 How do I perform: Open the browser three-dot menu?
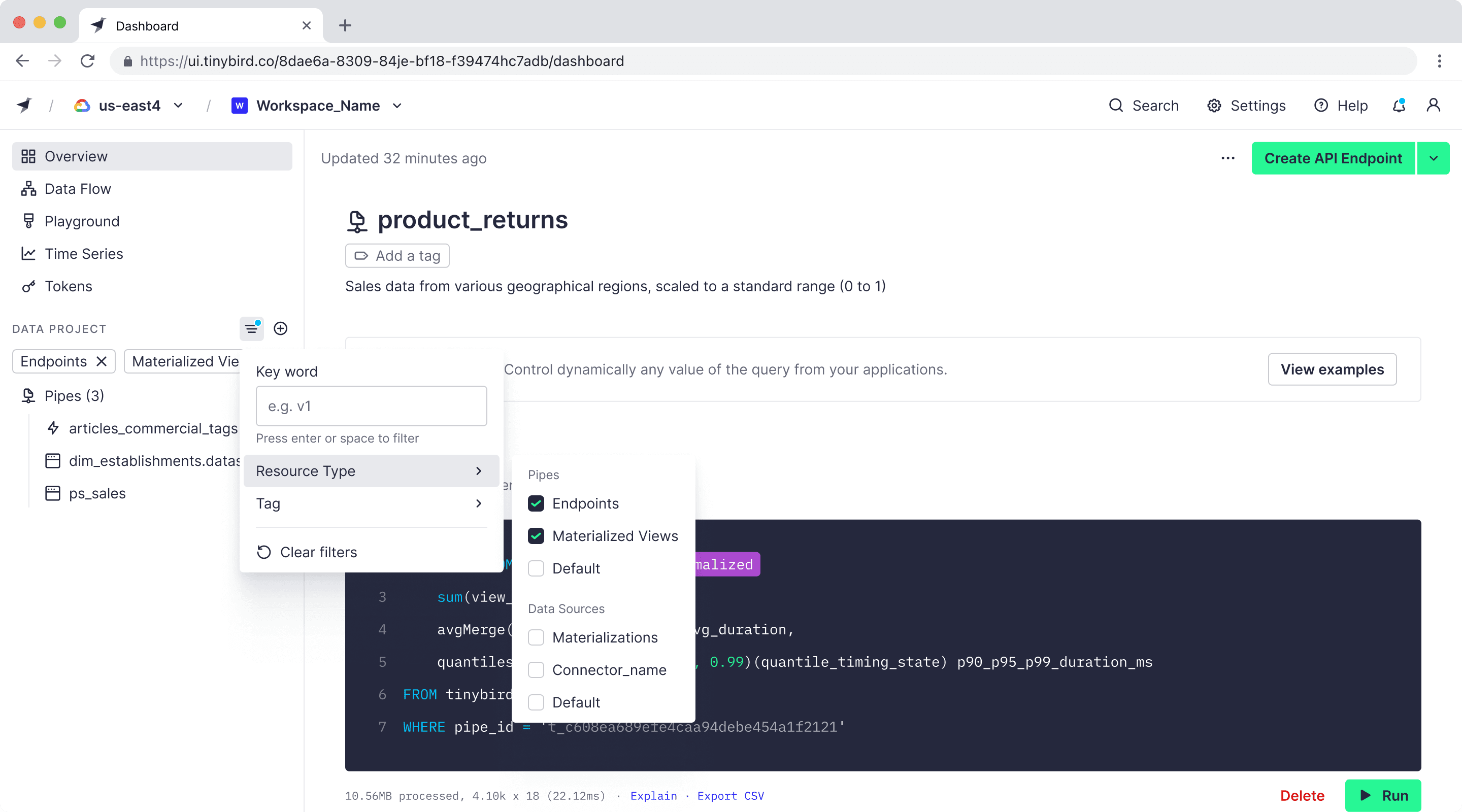[1439, 61]
